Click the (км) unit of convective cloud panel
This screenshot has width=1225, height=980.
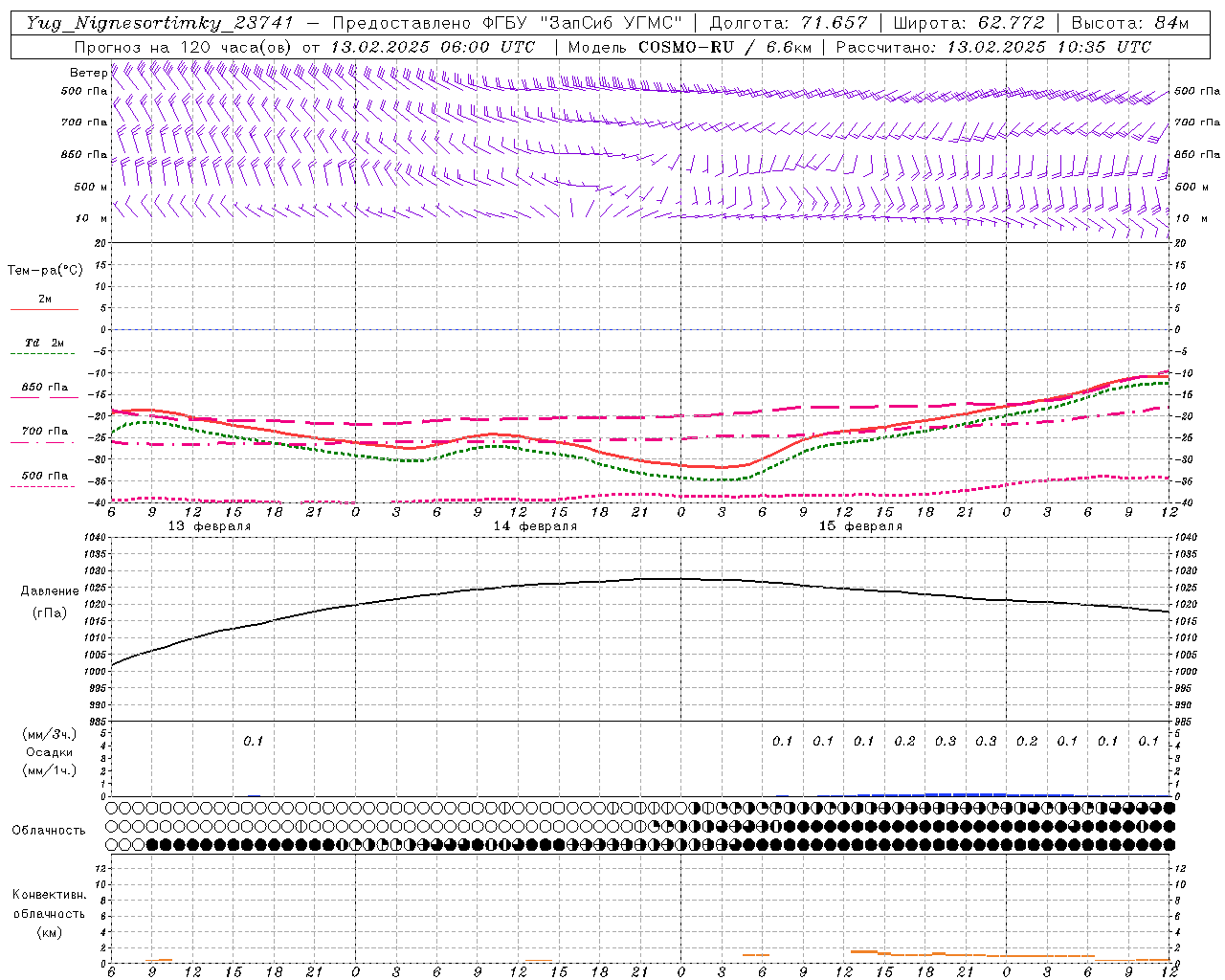pyautogui.click(x=49, y=932)
